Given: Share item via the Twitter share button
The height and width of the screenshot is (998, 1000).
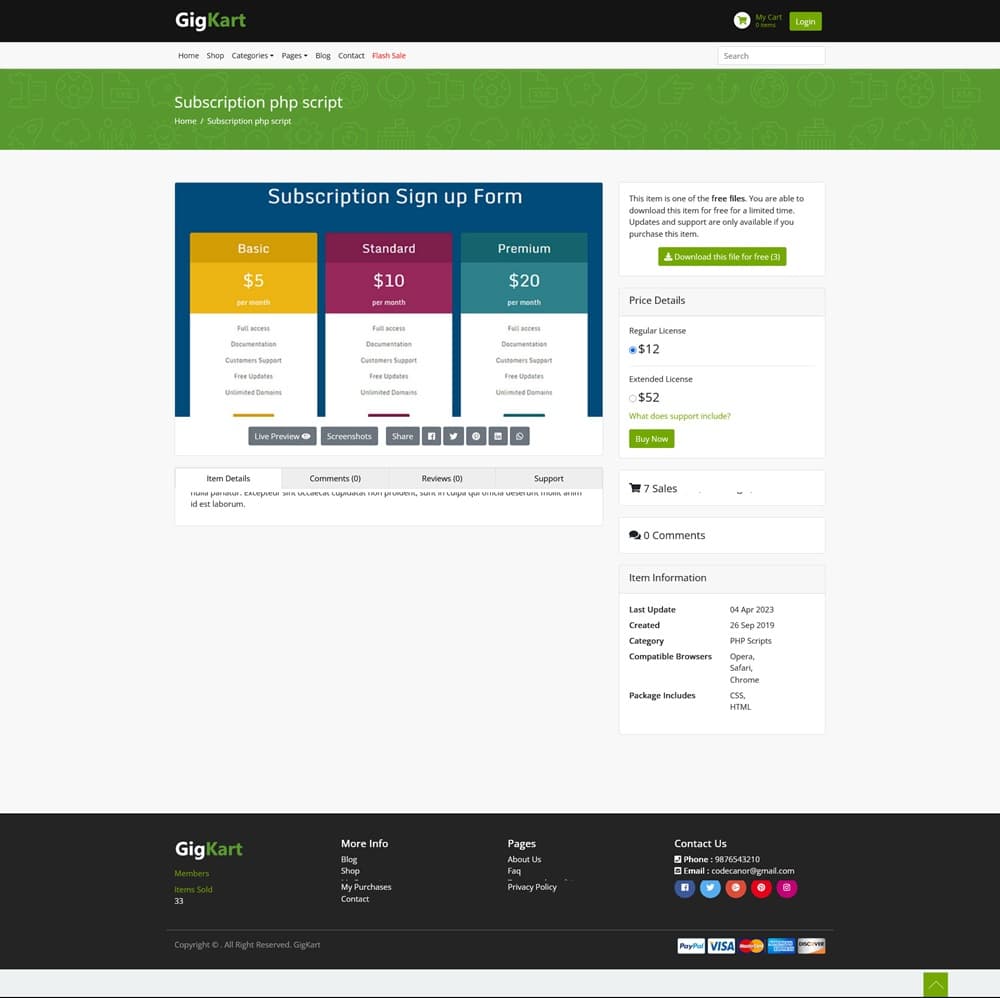Looking at the screenshot, I should (453, 436).
